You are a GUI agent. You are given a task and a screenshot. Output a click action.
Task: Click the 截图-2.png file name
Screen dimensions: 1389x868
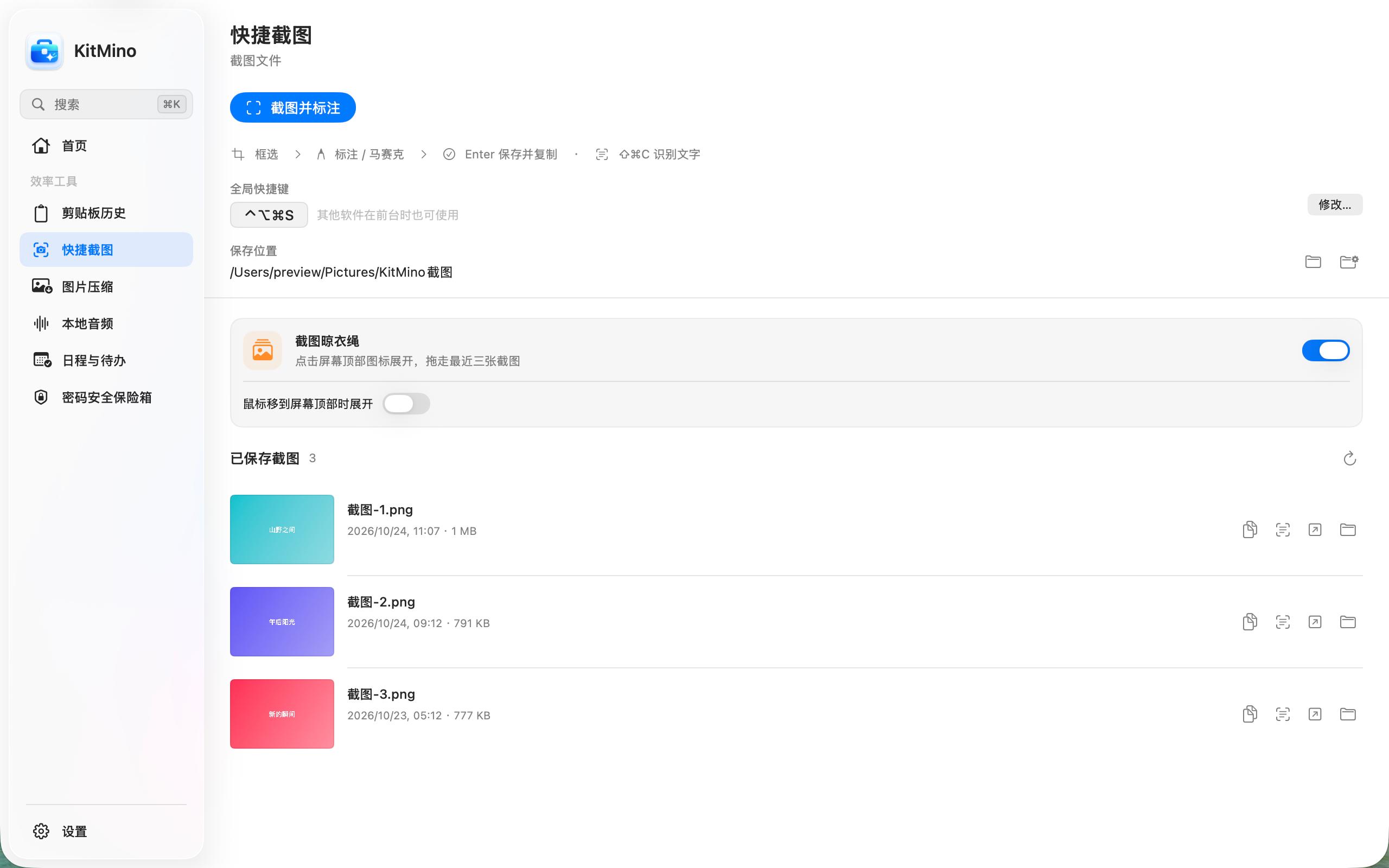[381, 602]
